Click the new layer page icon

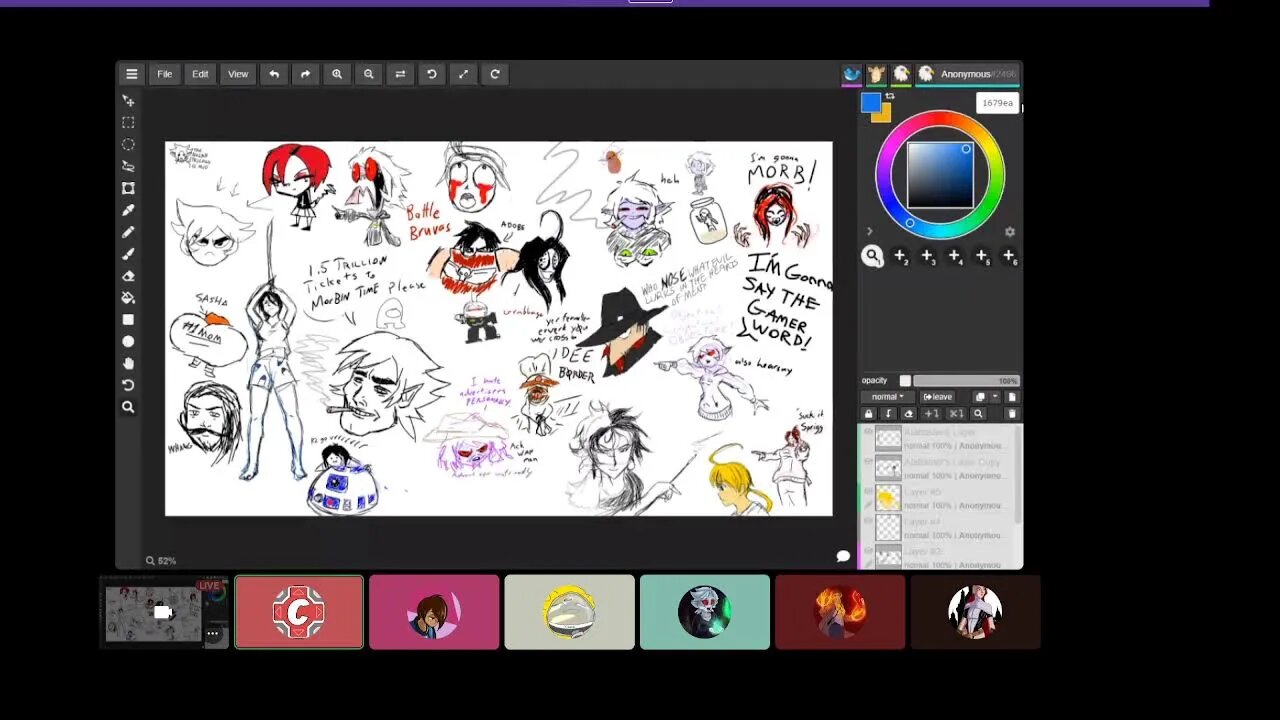click(x=1012, y=397)
